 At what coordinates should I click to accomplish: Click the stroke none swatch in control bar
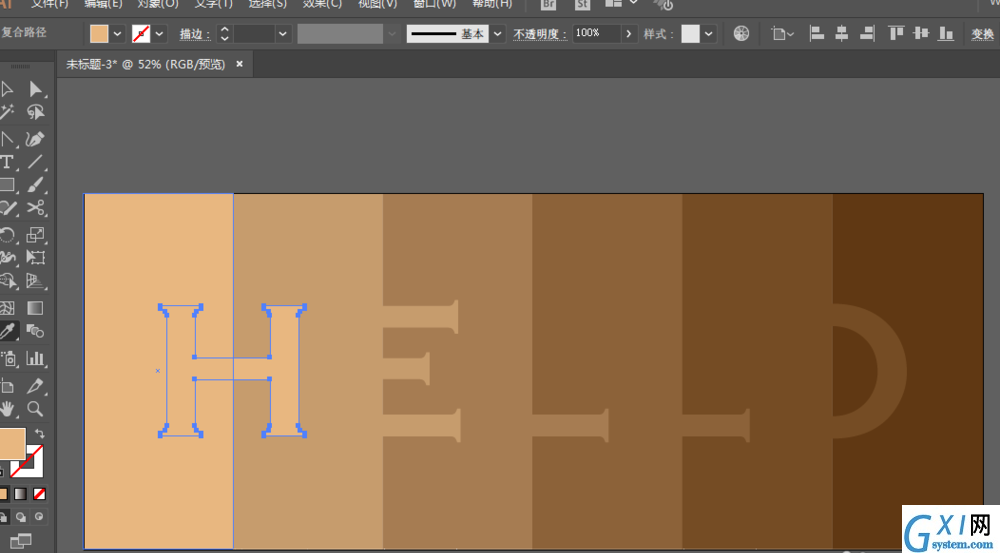coord(141,34)
